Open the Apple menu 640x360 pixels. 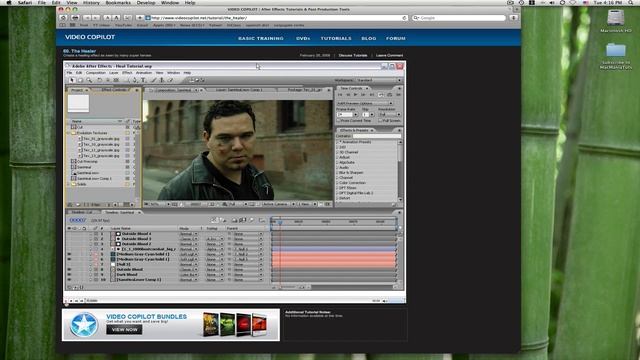(9, 2)
